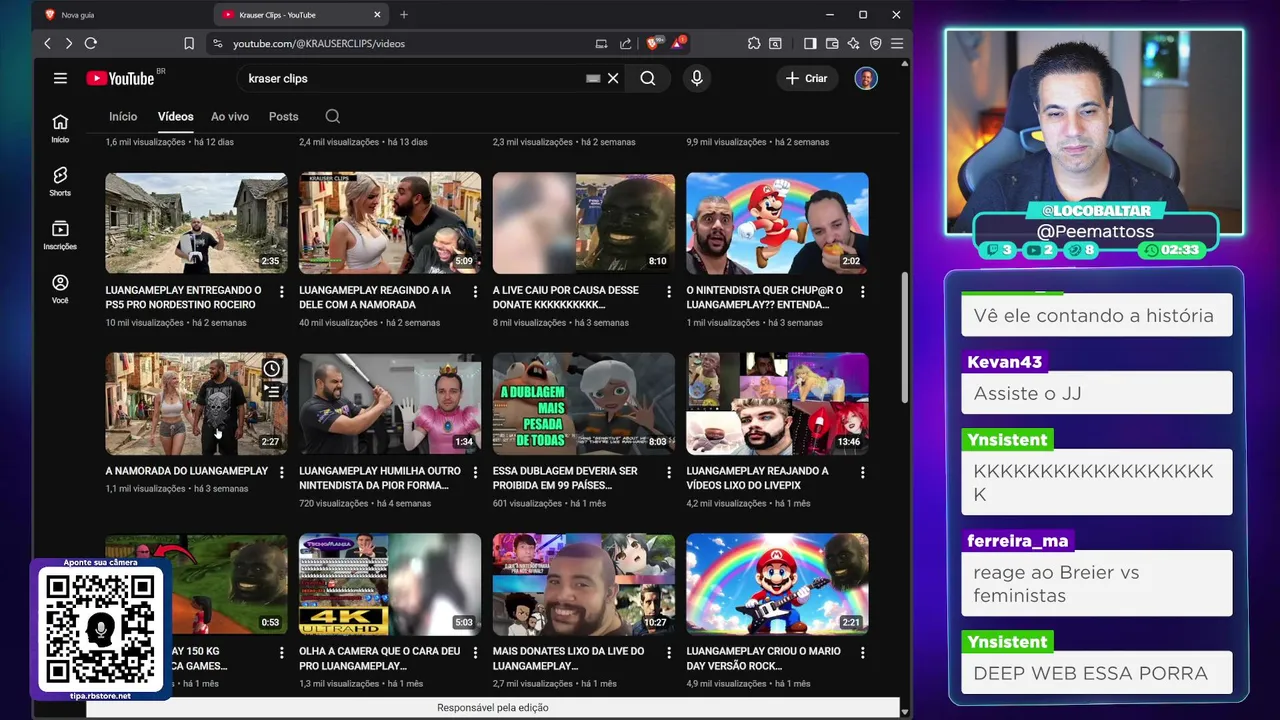Viewport: 1280px width, 720px height.
Task: Open the Mario guitar 2:21 thumbnail
Action: 777,583
